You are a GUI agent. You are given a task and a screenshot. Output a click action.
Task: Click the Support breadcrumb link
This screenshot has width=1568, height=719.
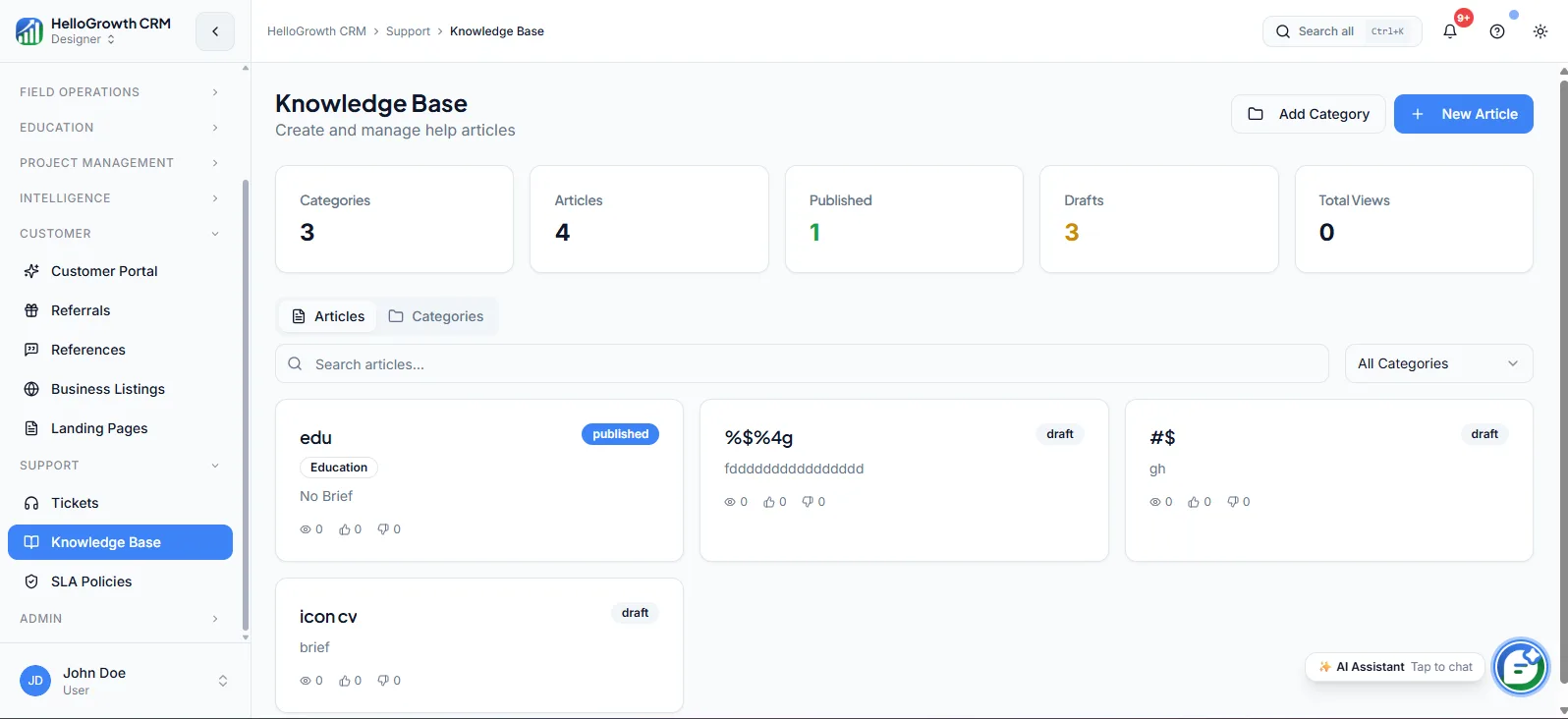(x=408, y=31)
